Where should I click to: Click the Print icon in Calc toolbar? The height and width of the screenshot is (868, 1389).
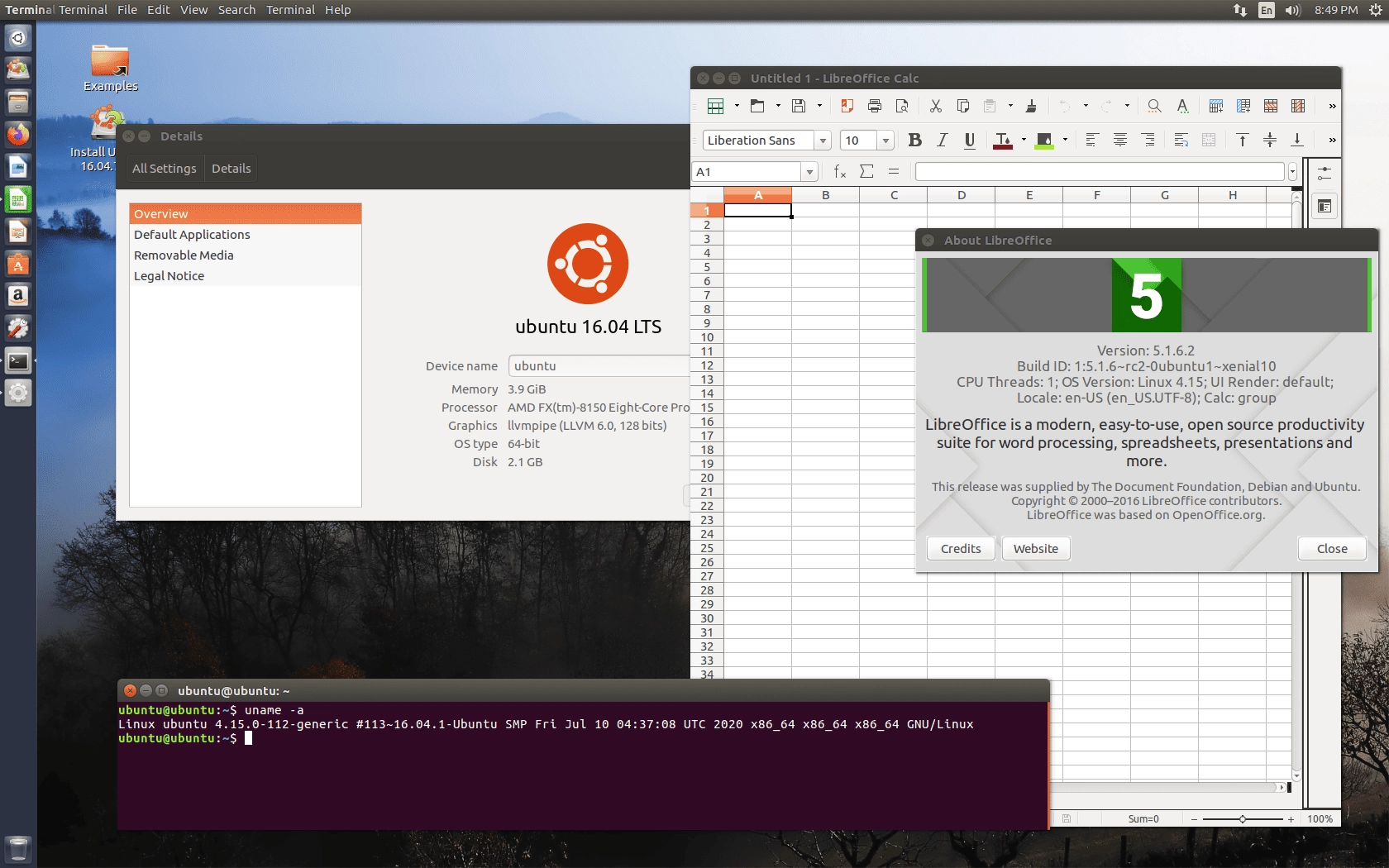pos(875,106)
